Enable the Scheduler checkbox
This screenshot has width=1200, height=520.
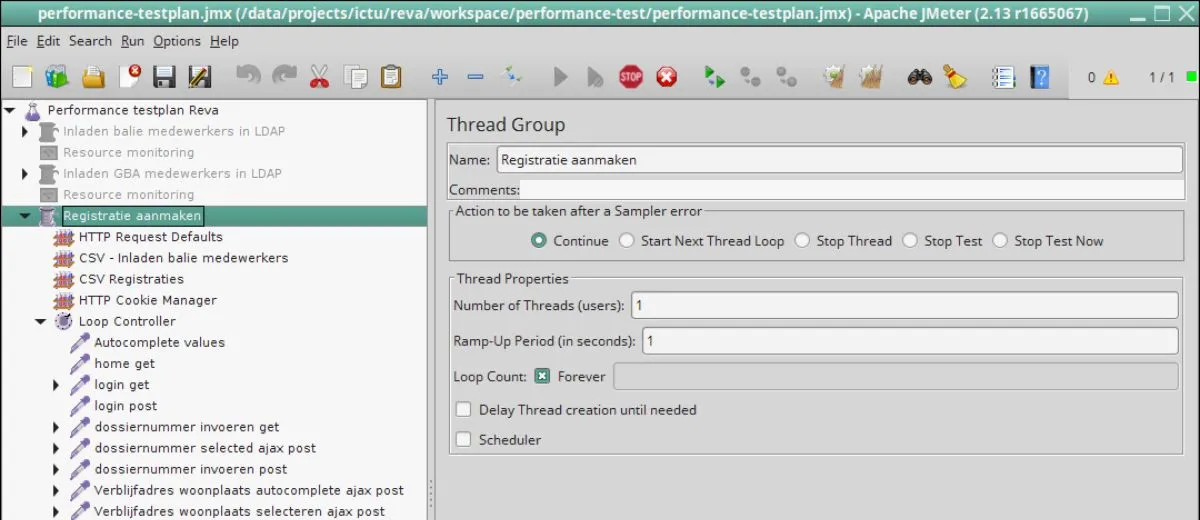coord(463,439)
